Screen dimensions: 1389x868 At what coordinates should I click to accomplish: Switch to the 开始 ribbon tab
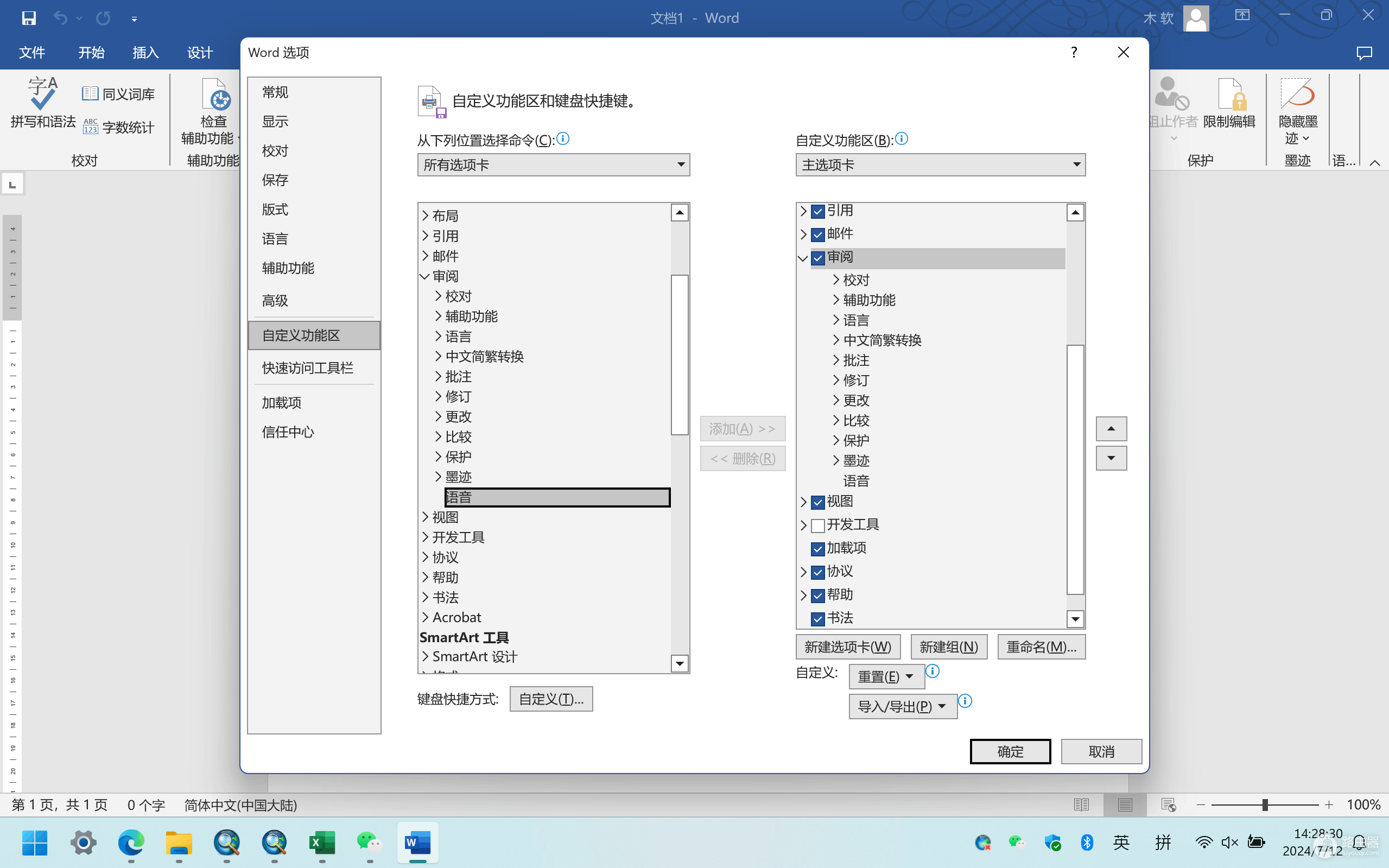(91, 53)
